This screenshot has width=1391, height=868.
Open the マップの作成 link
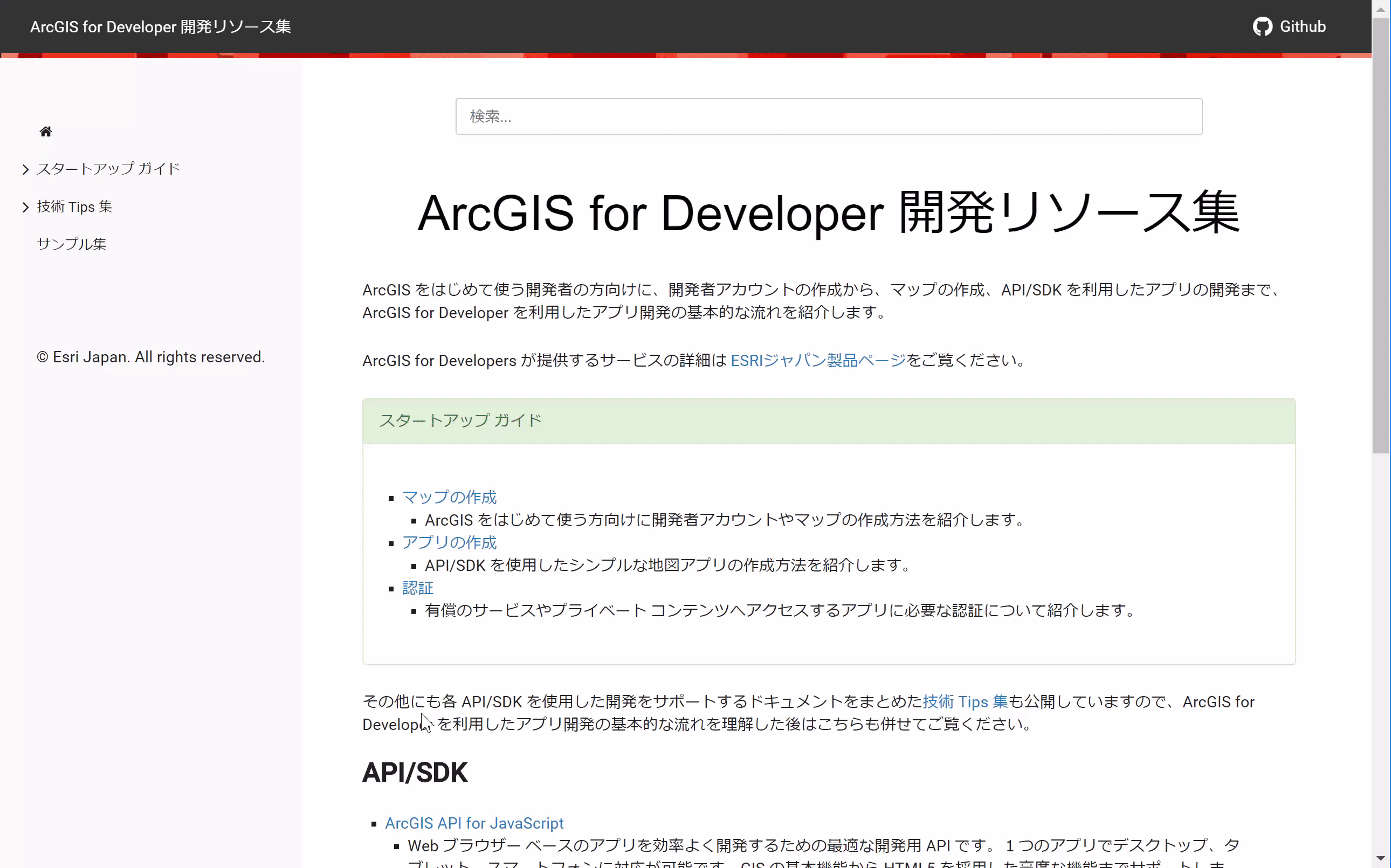(x=449, y=497)
